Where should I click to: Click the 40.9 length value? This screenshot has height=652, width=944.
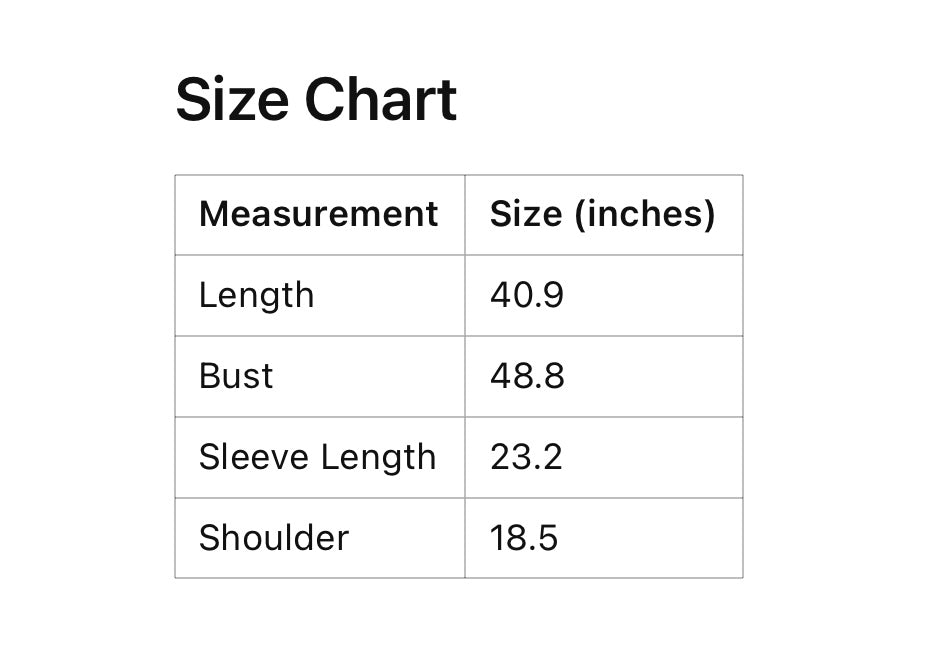click(x=526, y=295)
